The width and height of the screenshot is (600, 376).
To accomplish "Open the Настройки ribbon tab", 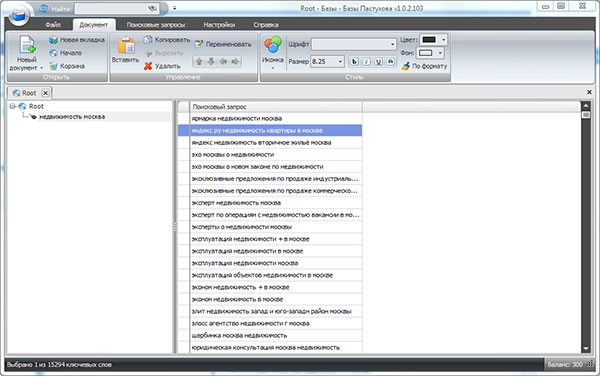I will (x=219, y=25).
